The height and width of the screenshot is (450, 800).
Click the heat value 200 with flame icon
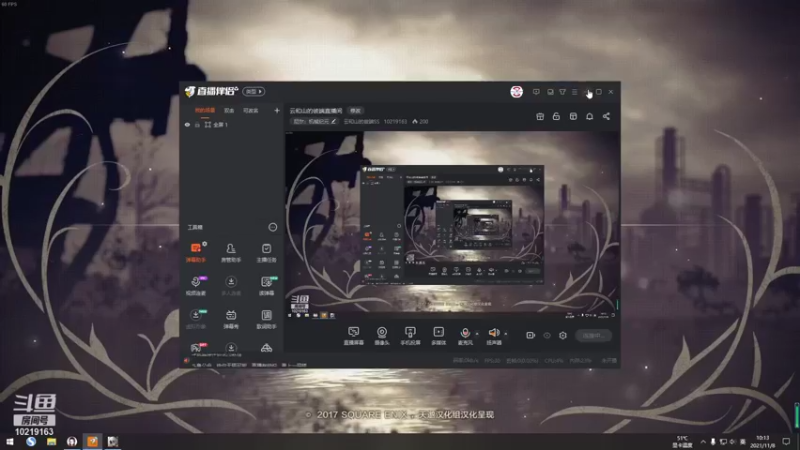[420, 121]
